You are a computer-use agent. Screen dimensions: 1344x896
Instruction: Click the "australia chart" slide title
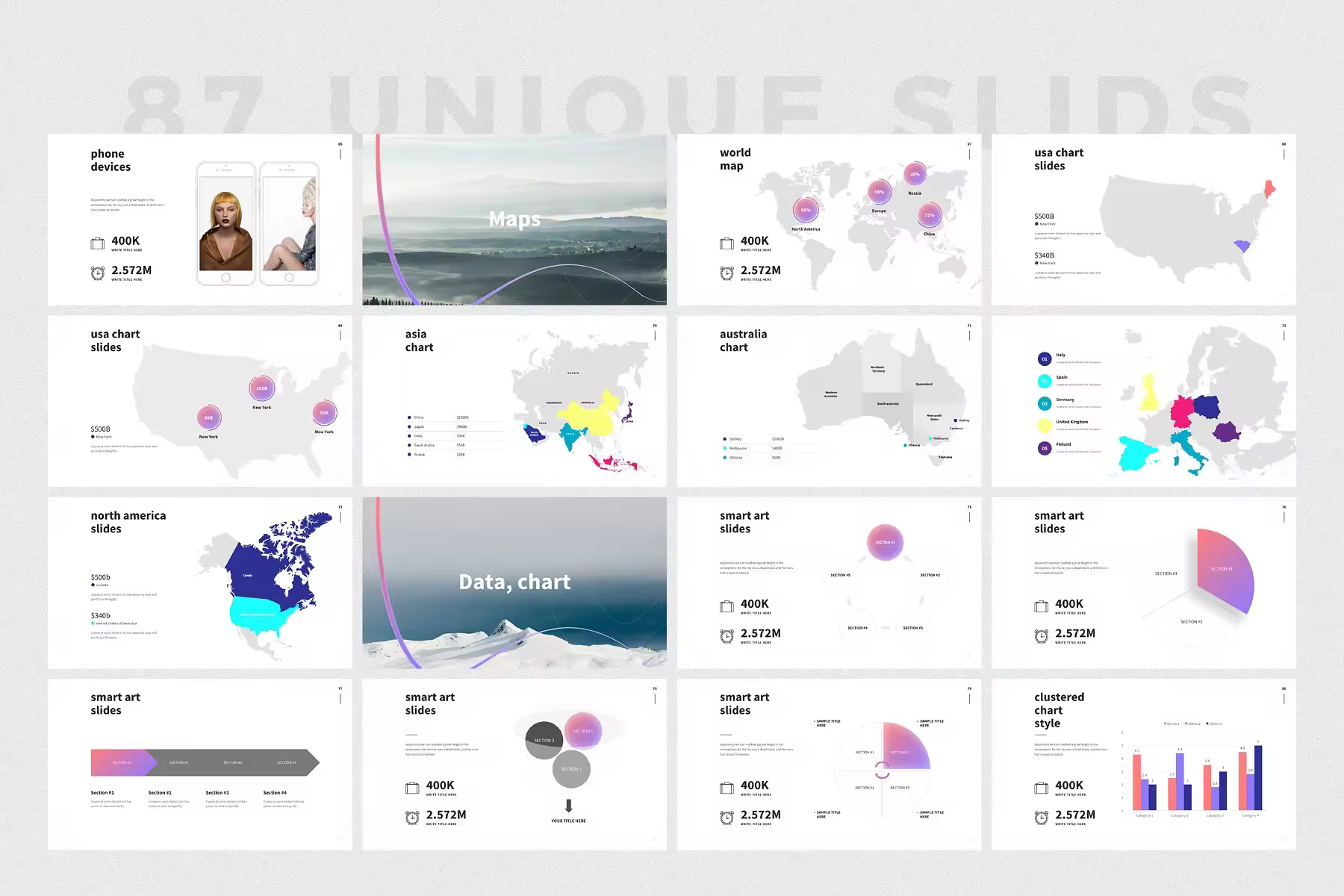point(743,341)
